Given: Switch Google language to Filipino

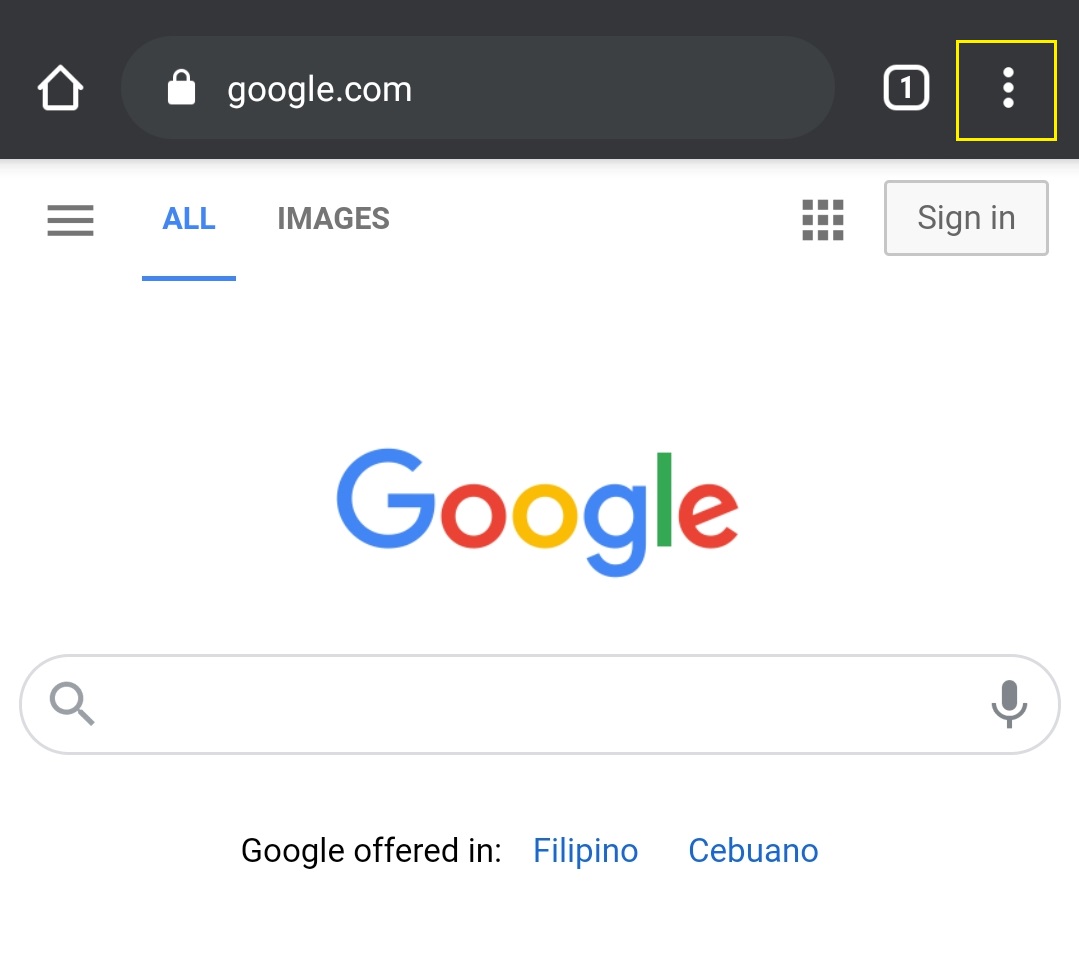Looking at the screenshot, I should (x=585, y=851).
